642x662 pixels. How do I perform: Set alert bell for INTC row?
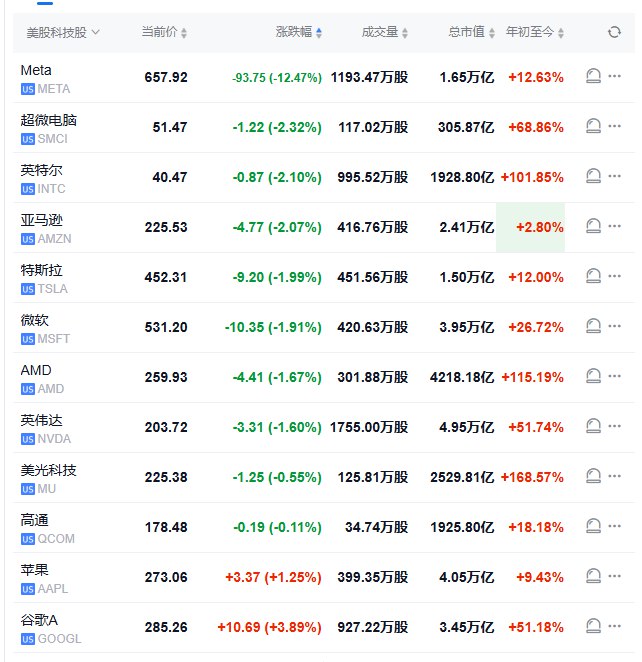pos(593,176)
